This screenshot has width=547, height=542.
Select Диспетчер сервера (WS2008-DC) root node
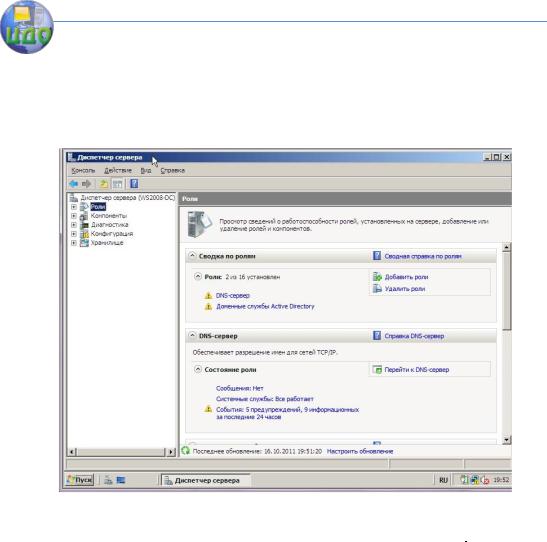pyautogui.click(x=127, y=198)
